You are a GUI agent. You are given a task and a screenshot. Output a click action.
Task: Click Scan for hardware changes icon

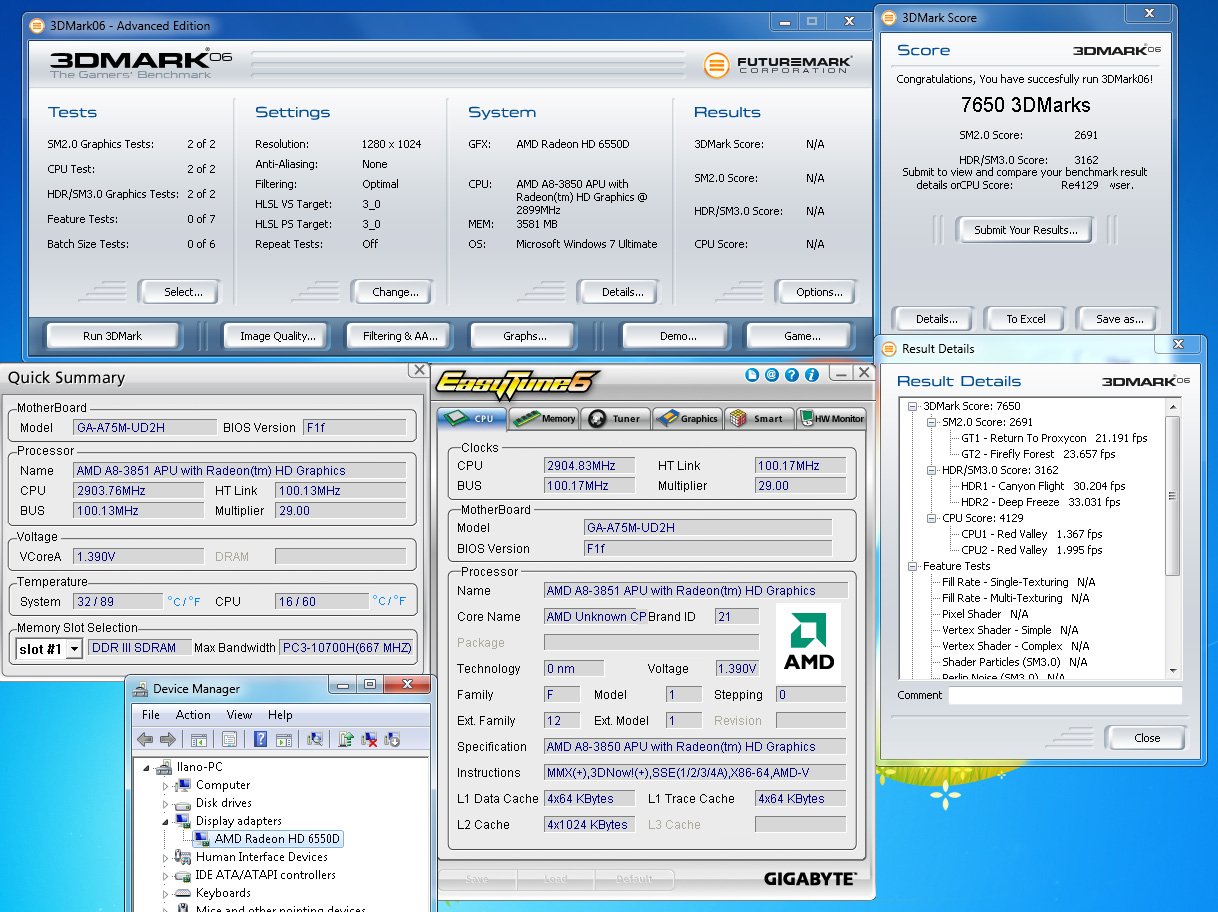coord(315,740)
